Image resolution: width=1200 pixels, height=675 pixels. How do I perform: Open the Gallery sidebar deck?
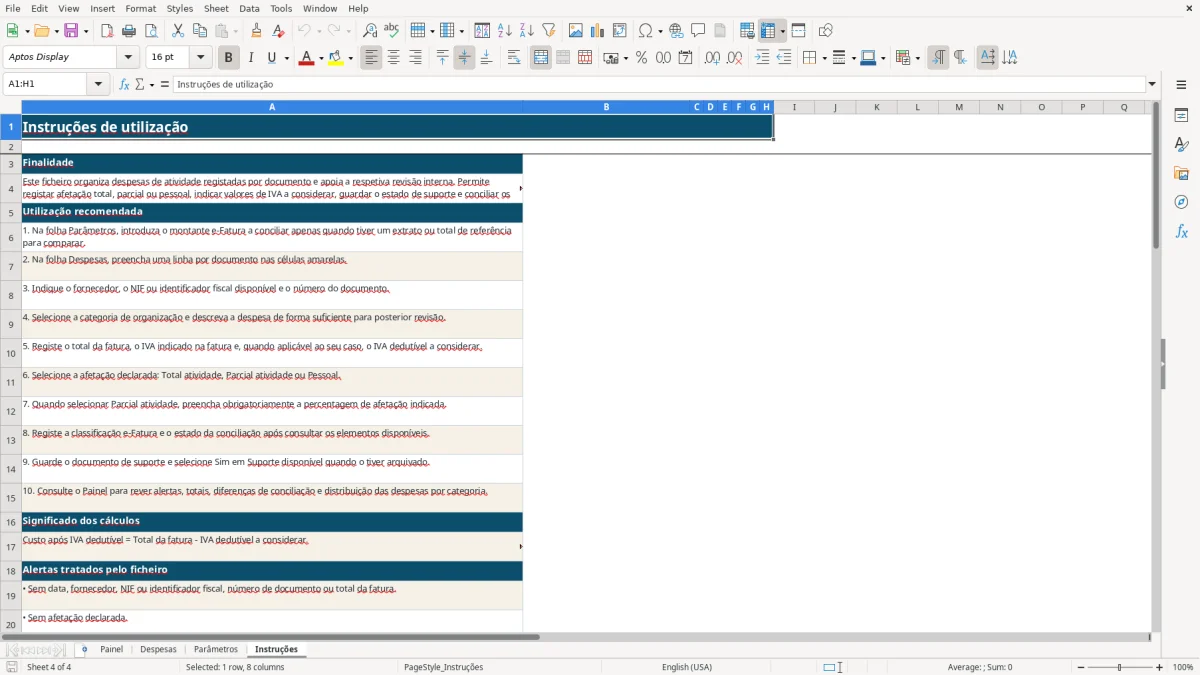pos(1181,174)
